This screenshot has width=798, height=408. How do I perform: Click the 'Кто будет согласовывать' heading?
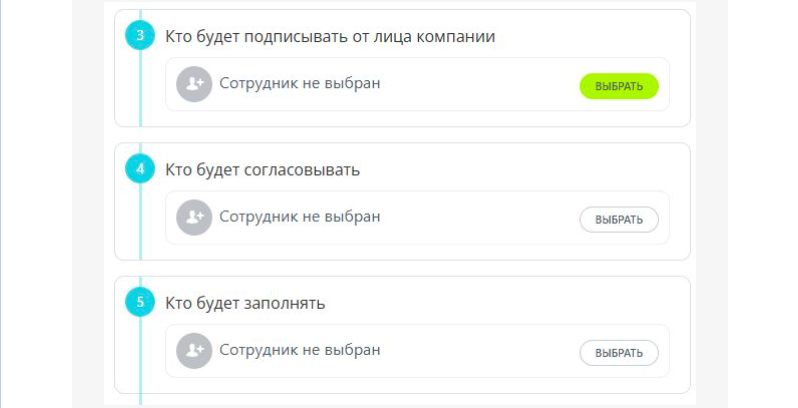point(263,170)
